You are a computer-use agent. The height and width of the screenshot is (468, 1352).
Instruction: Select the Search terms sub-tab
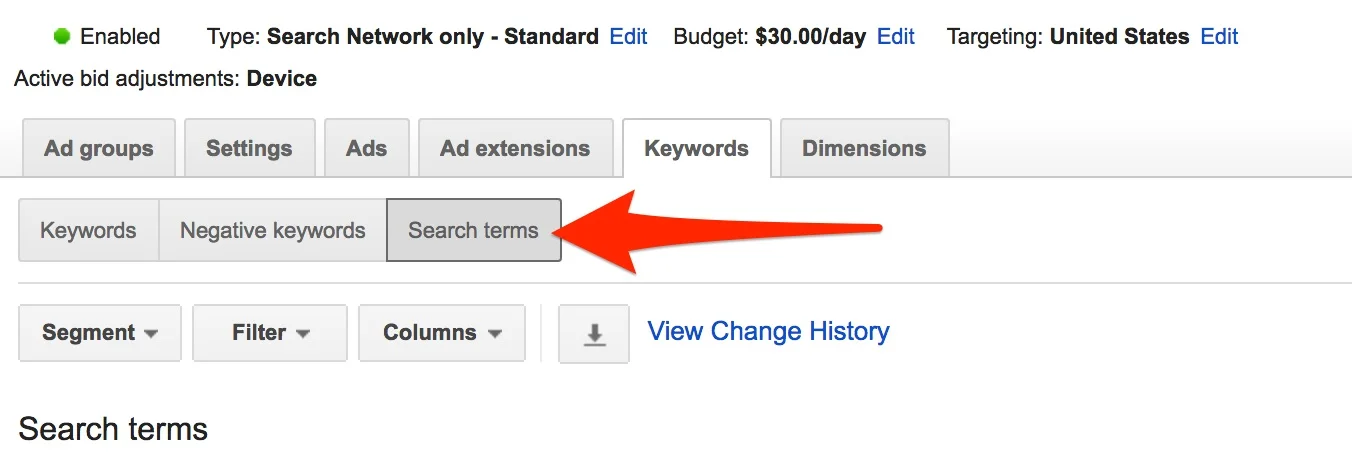(x=474, y=230)
